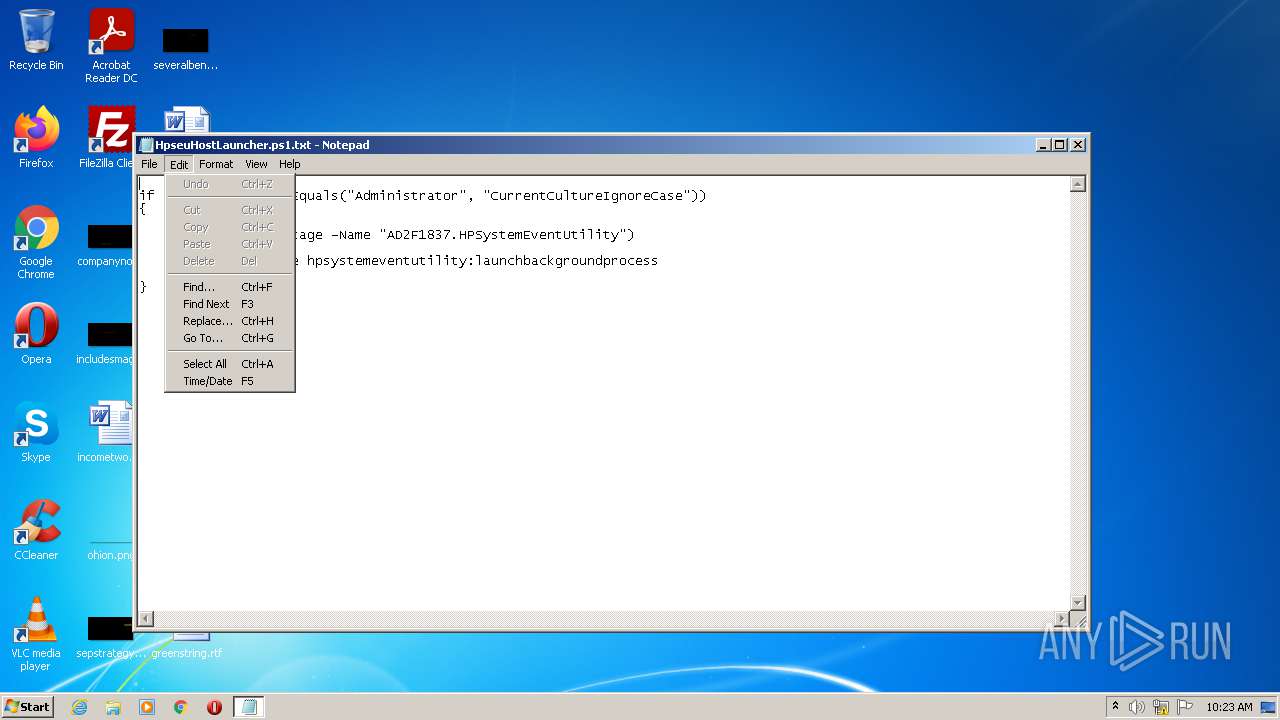Open the File menu in Notepad
This screenshot has width=1280, height=720.
click(149, 164)
